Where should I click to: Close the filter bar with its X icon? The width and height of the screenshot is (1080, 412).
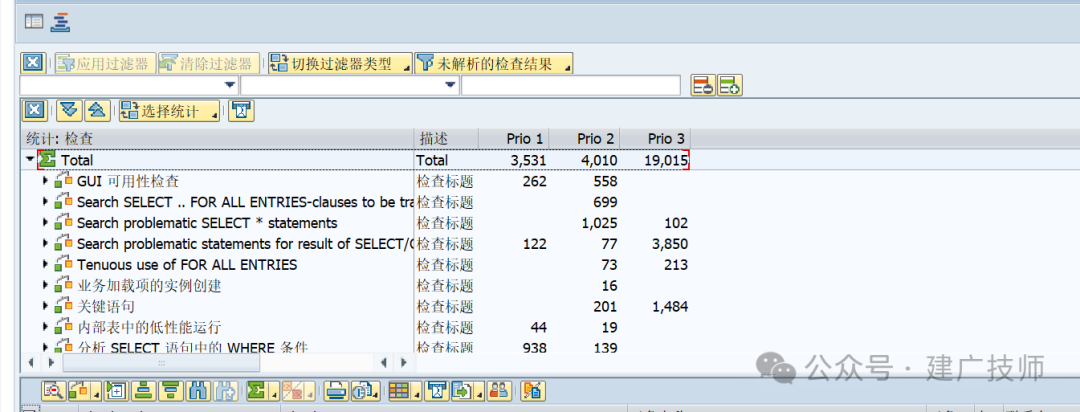(x=32, y=64)
